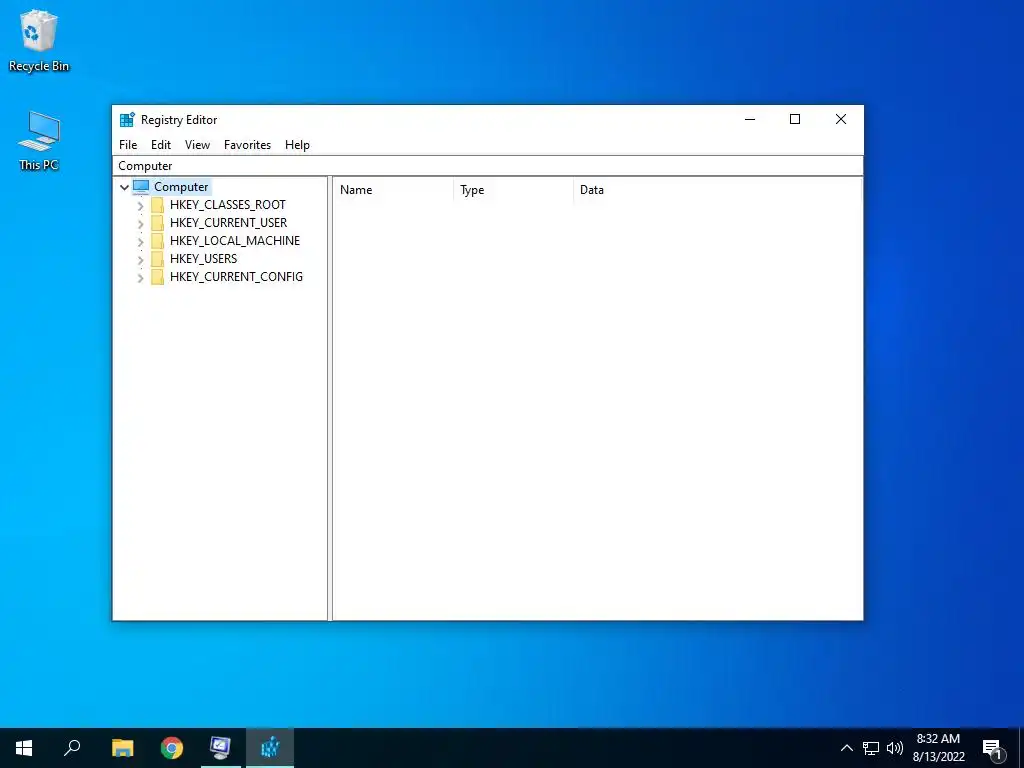The image size is (1024, 768).
Task: Click the volume speaker tray icon
Action: (x=895, y=748)
